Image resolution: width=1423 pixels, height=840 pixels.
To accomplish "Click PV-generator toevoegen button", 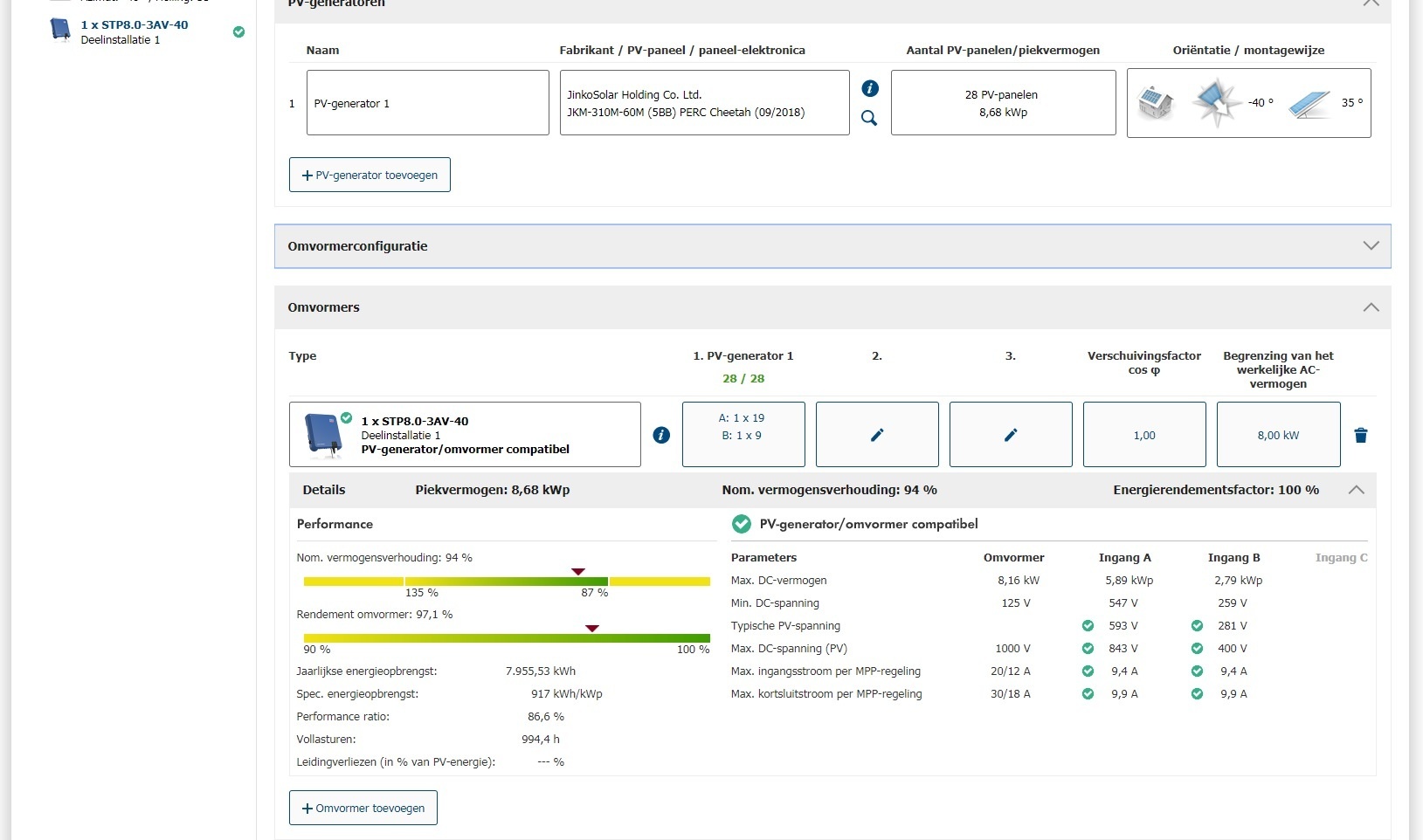I will click(x=370, y=175).
